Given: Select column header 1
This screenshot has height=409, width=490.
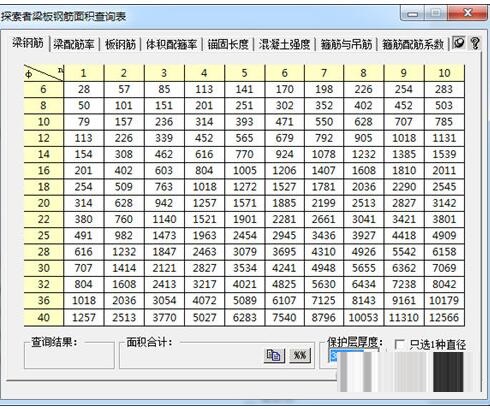Looking at the screenshot, I should tap(84, 73).
